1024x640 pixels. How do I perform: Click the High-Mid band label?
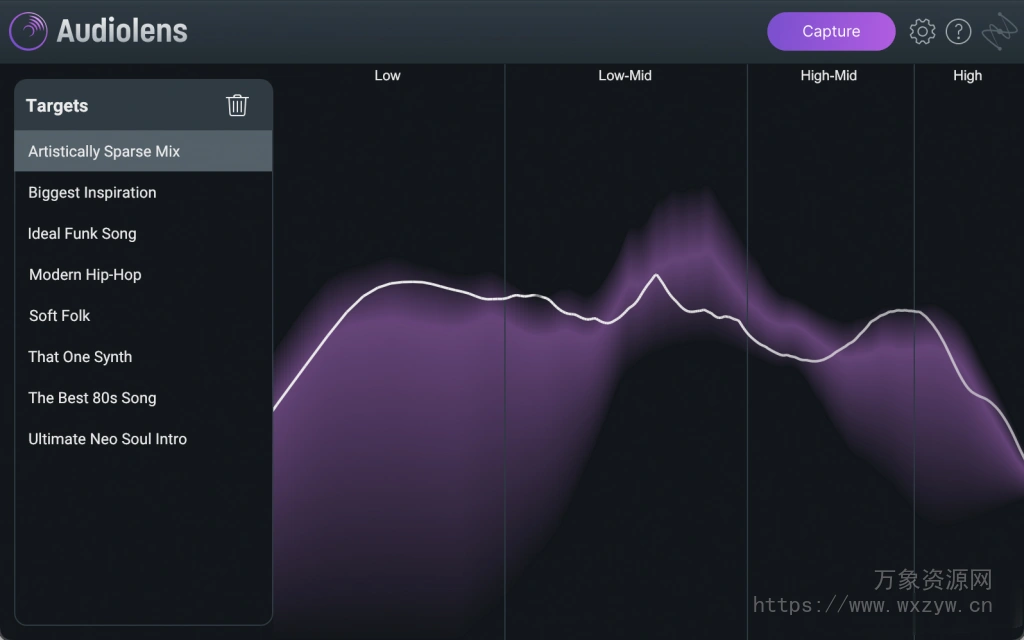[x=828, y=75]
